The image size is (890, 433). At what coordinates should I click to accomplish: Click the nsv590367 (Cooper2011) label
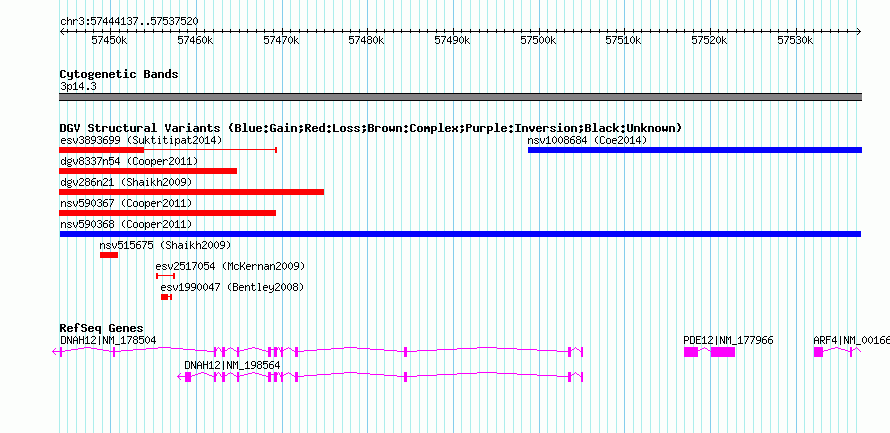pyautogui.click(x=126, y=203)
